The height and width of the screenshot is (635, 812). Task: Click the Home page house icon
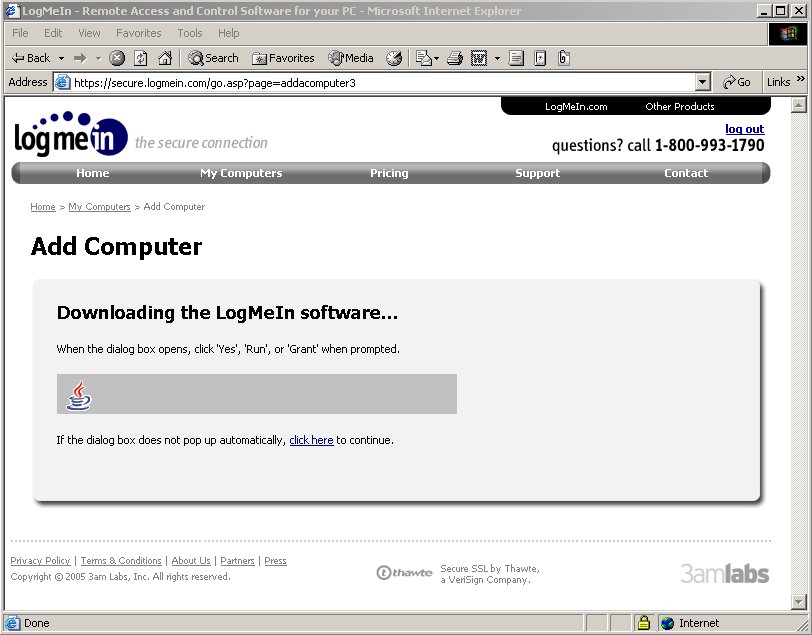pyautogui.click(x=165, y=58)
